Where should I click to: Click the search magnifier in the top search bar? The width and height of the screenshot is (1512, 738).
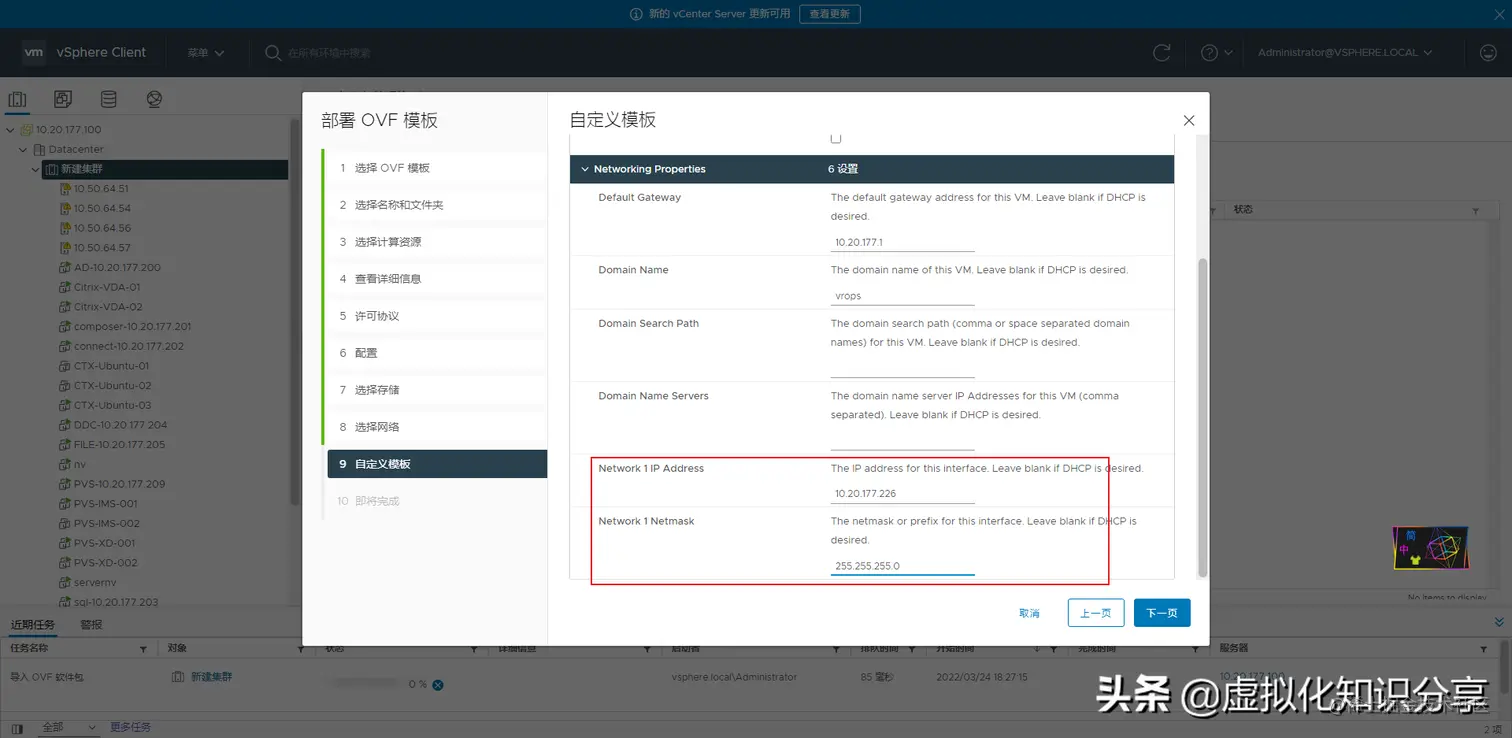click(272, 52)
